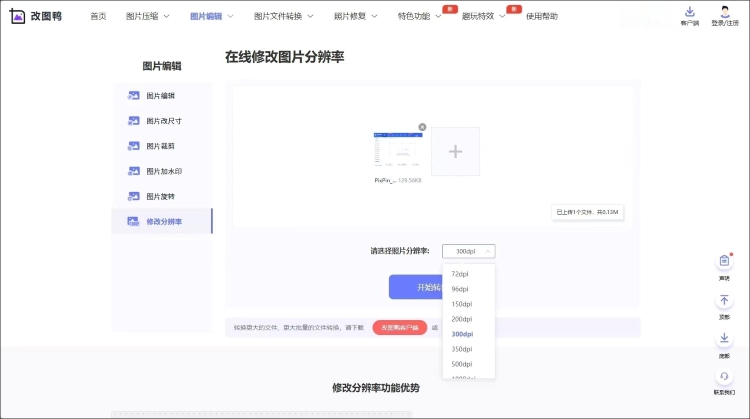Open the 图片压缩 menu label
The image size is (750, 419).
[142, 16]
